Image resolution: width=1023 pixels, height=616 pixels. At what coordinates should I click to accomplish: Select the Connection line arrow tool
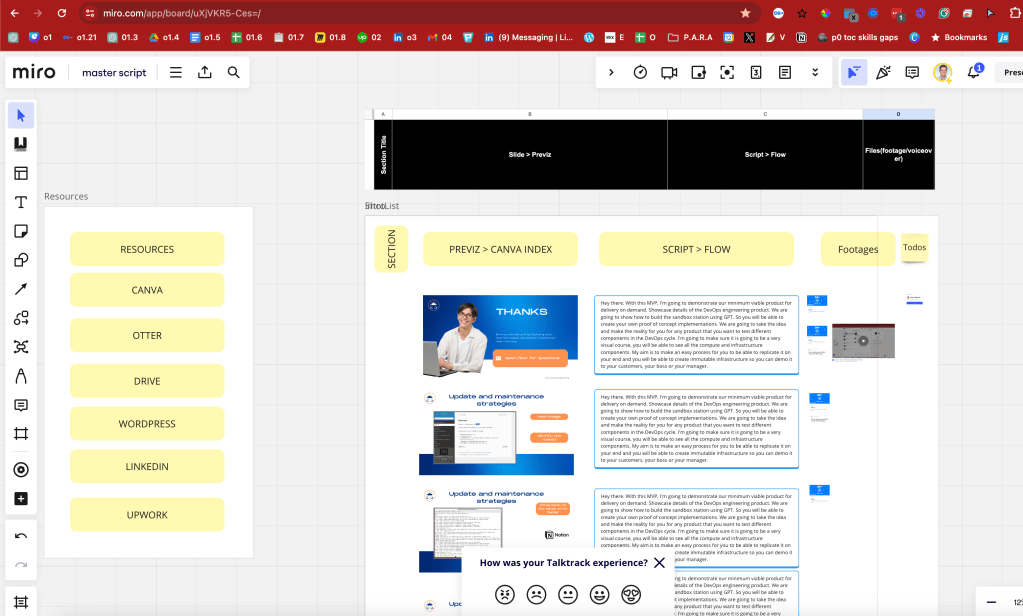pyautogui.click(x=21, y=288)
